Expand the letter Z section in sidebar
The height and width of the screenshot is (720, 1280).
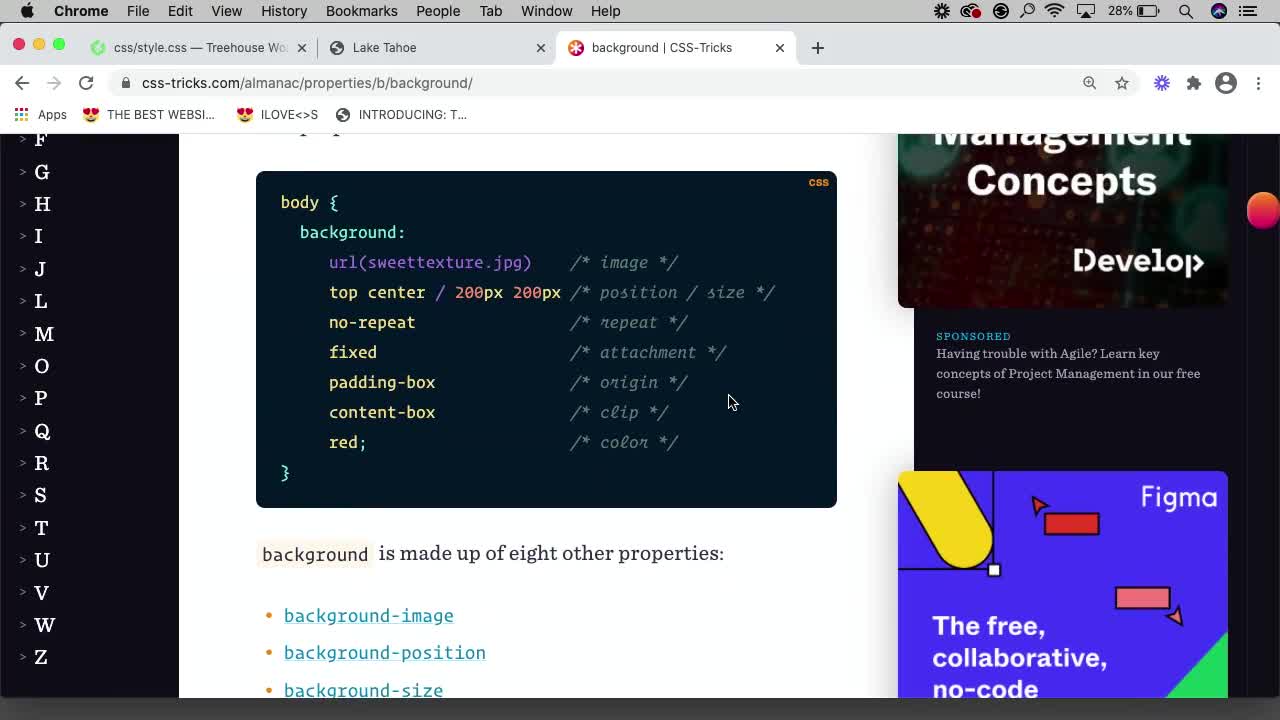pos(42,657)
